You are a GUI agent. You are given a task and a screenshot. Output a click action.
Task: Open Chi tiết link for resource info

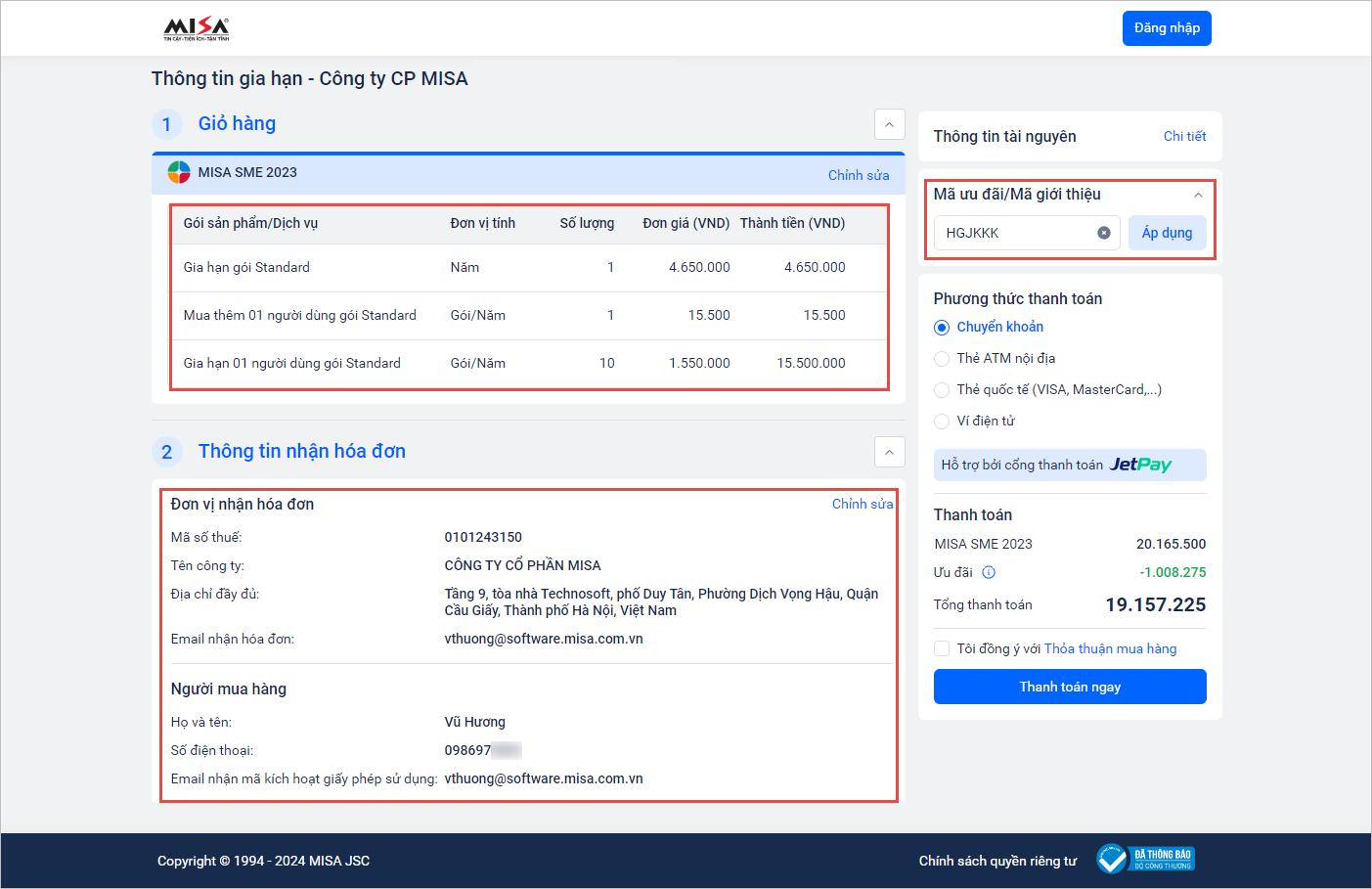tap(1184, 136)
